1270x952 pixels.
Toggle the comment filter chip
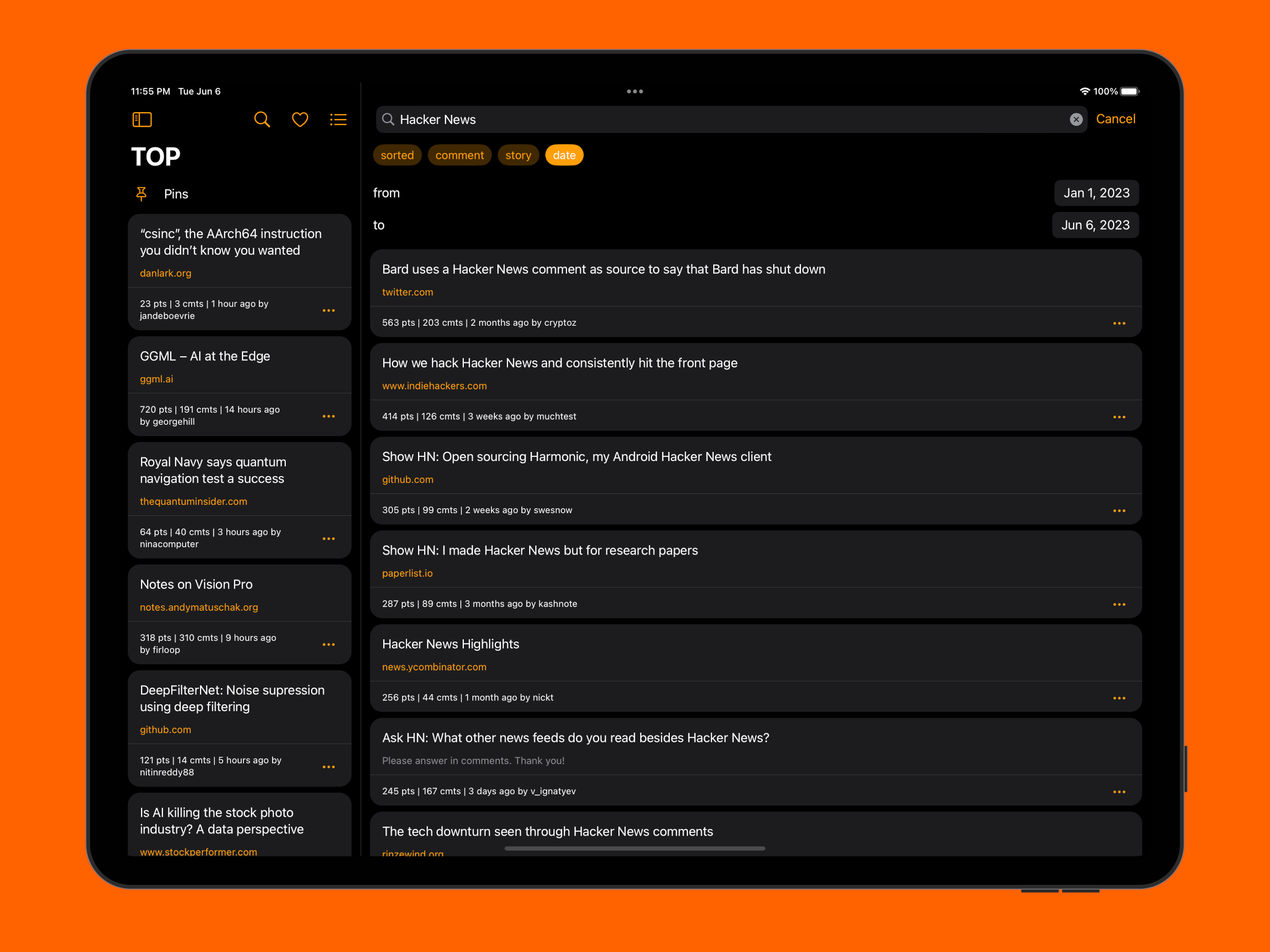(x=459, y=155)
